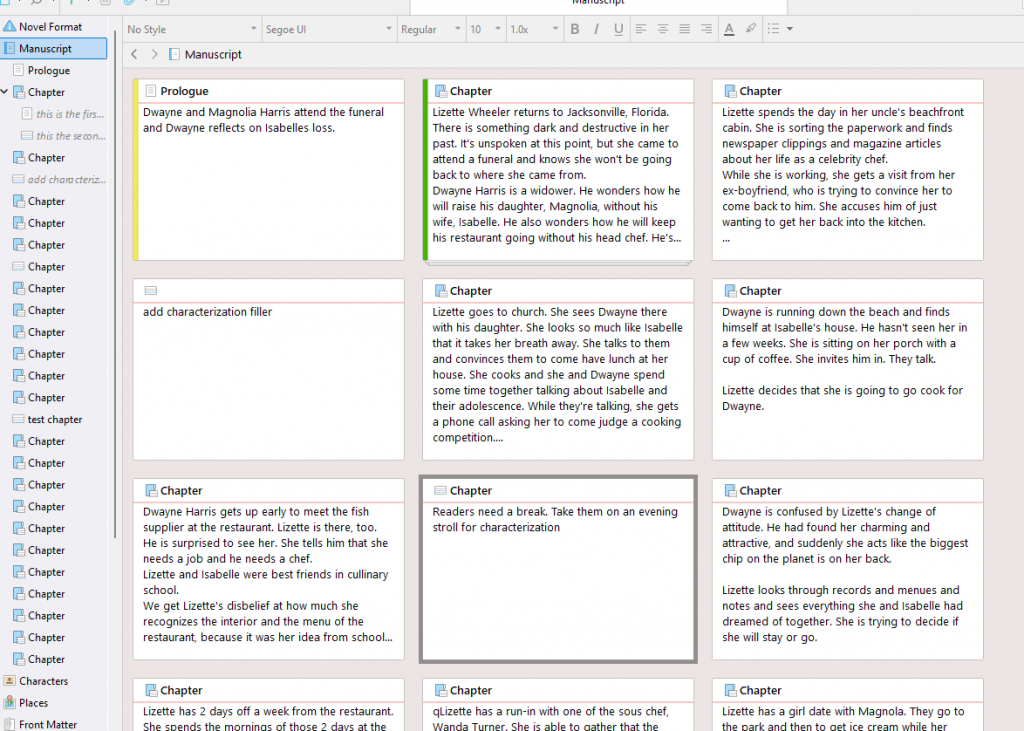Click the highlight color marker icon
The width and height of the screenshot is (1024, 731).
coord(751,29)
